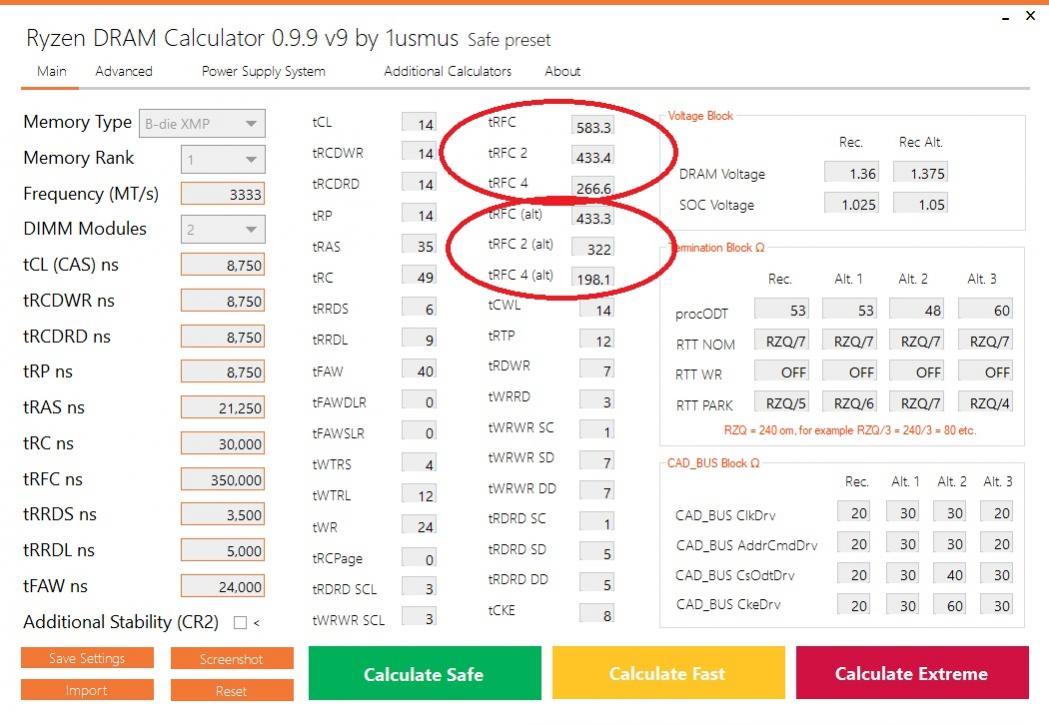The height and width of the screenshot is (725, 1049).
Task: Click the tFAW value 40
Action: coord(419,370)
